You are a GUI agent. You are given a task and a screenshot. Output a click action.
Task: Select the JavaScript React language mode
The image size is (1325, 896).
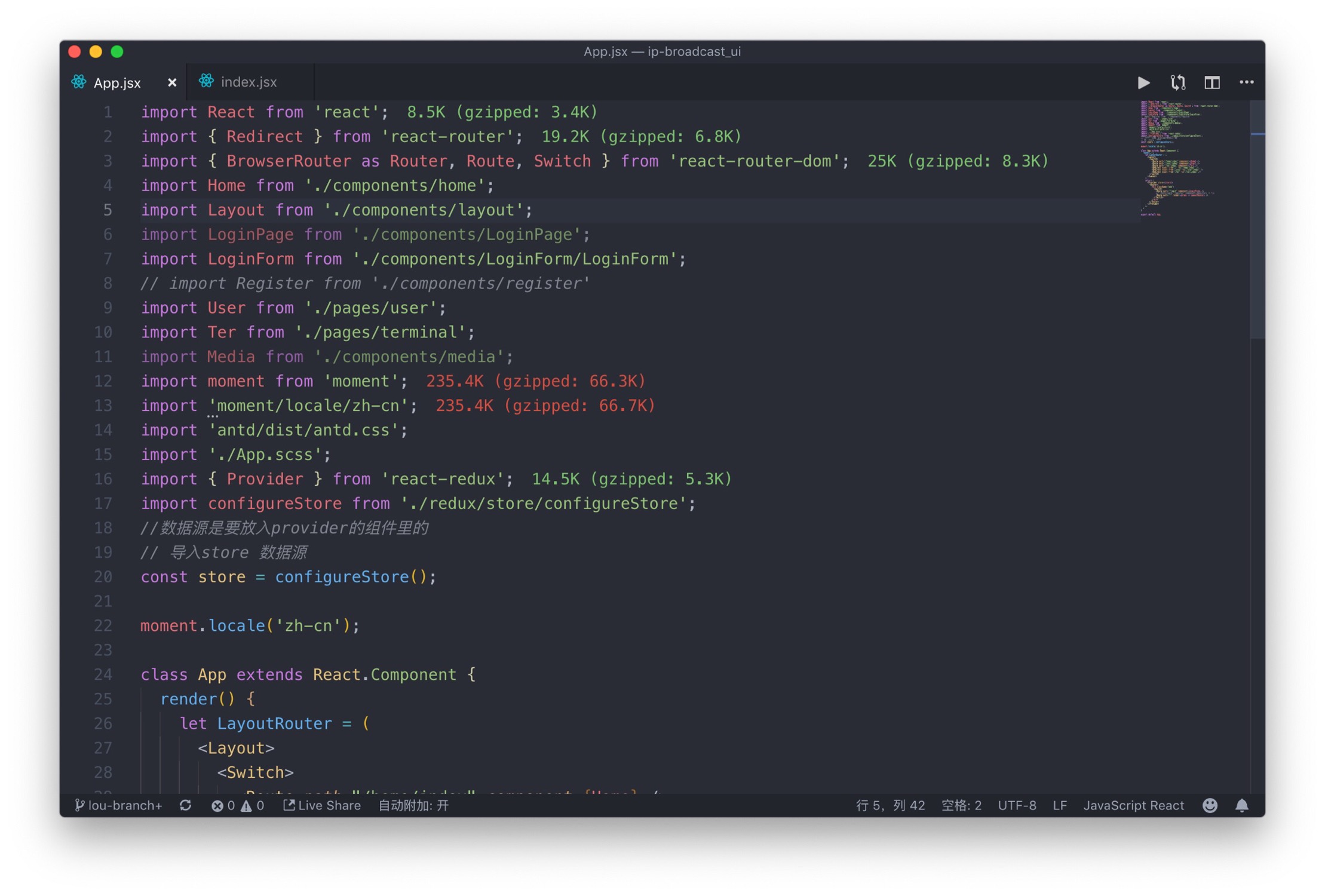pos(1133,805)
